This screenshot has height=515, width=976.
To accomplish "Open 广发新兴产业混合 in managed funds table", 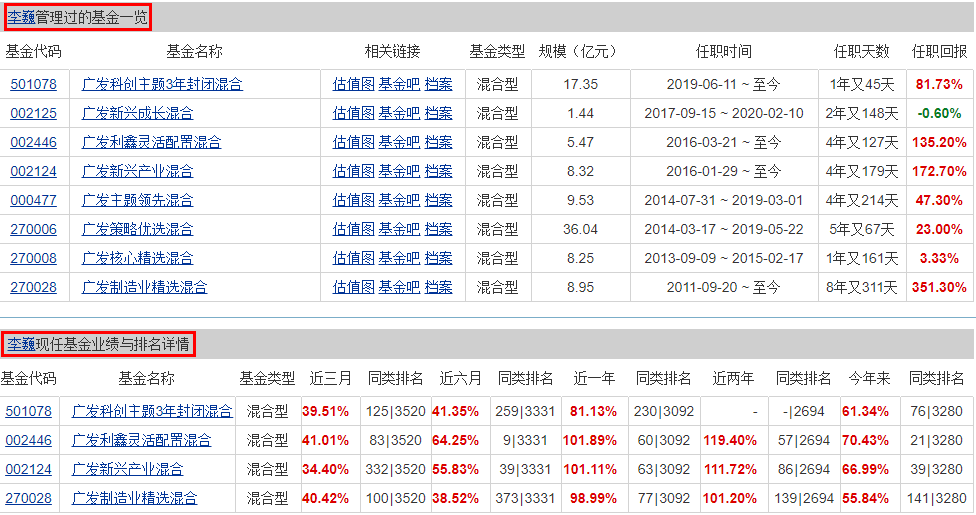I will (x=138, y=171).
